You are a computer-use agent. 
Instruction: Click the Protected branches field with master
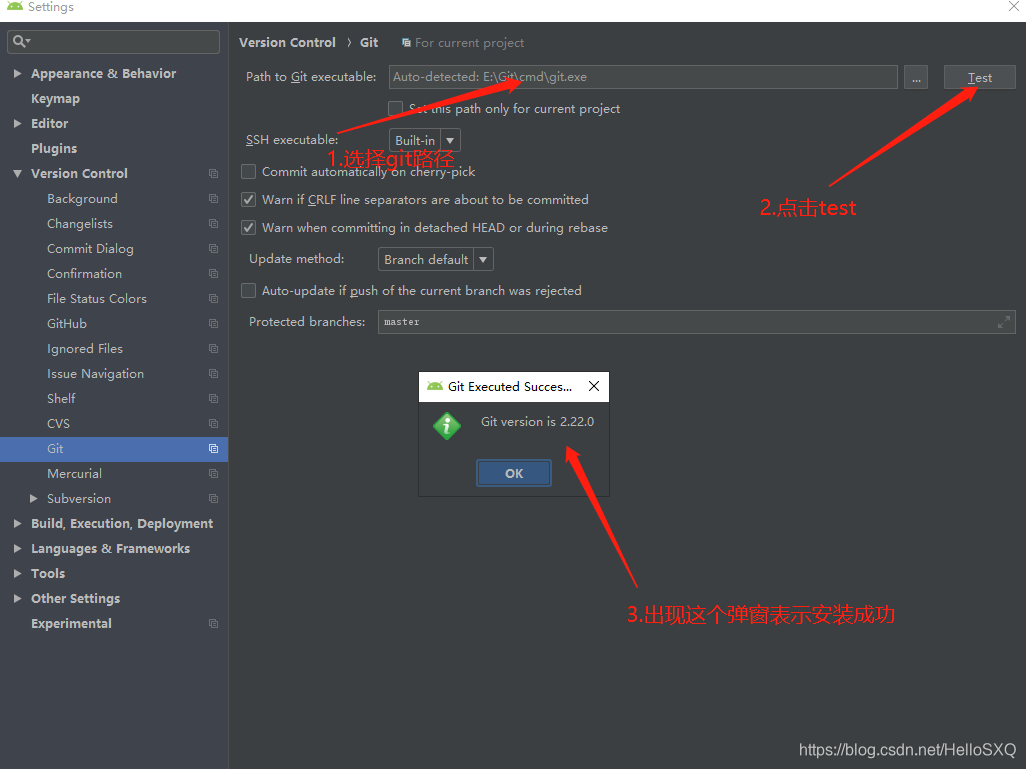(x=697, y=322)
